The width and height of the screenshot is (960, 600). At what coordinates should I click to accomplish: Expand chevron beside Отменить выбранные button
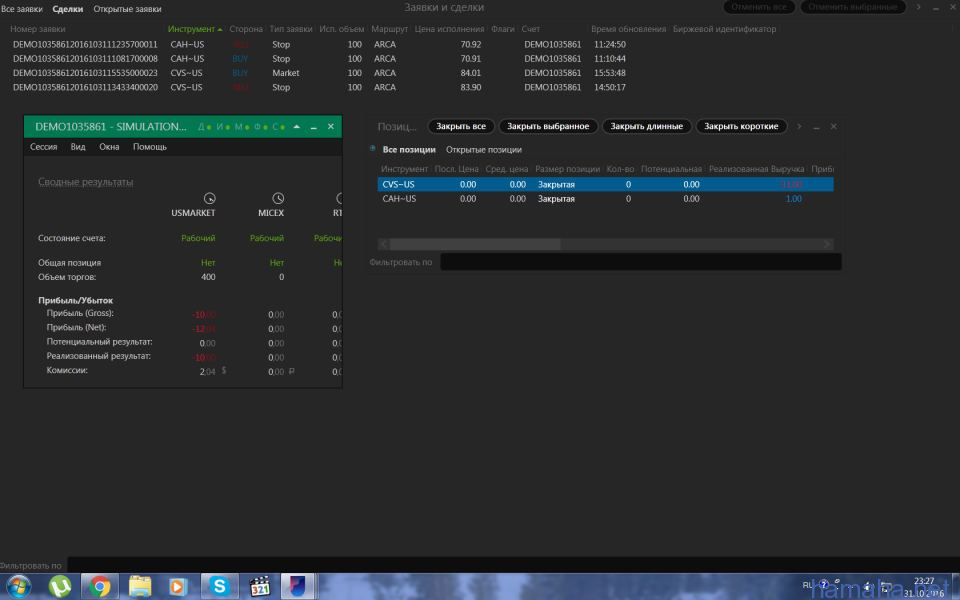point(918,7)
